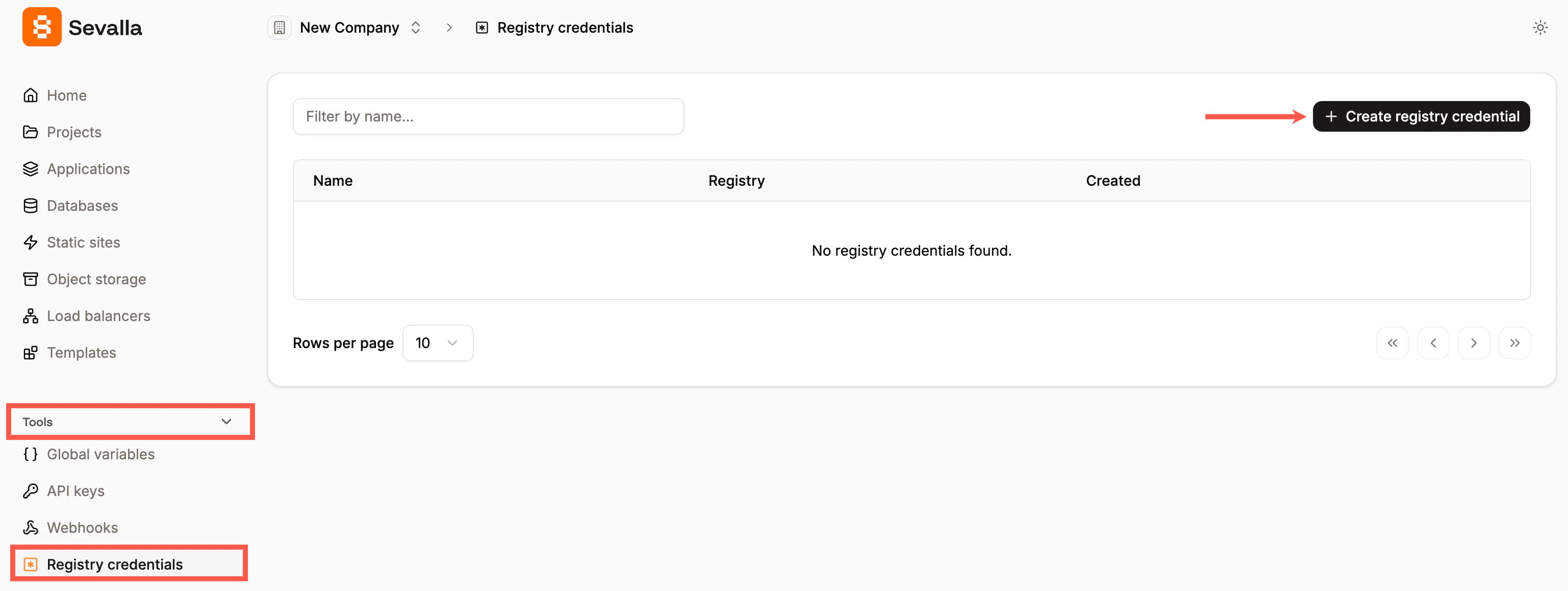Open the Templates page
Screen dimensions: 1568x591
(x=81, y=352)
